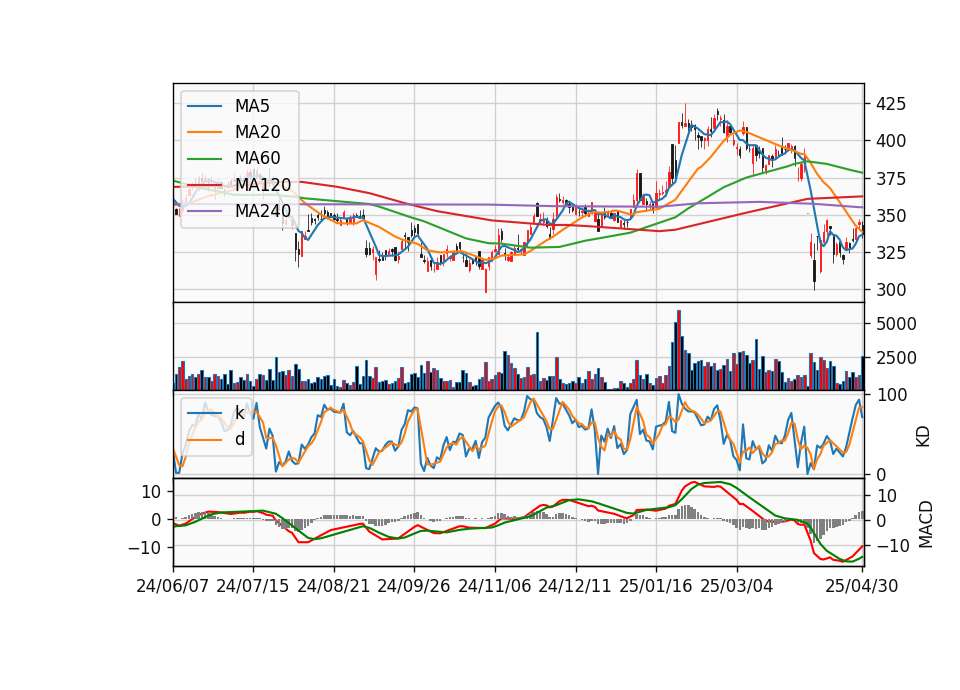Click the 24/12/11 date tick label

pyautogui.click(x=575, y=586)
